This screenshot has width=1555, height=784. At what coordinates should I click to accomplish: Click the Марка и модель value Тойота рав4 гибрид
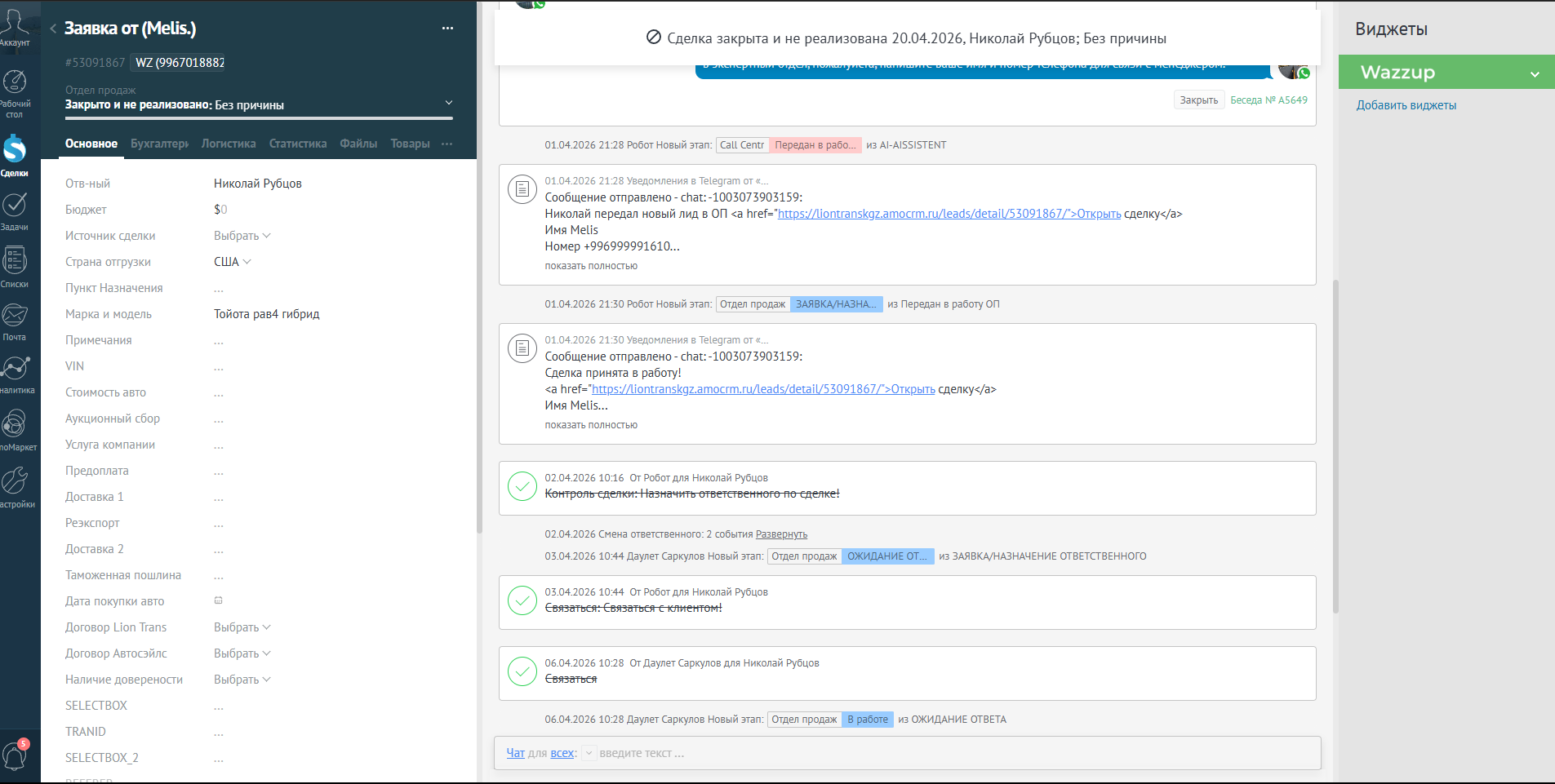pyautogui.click(x=266, y=314)
